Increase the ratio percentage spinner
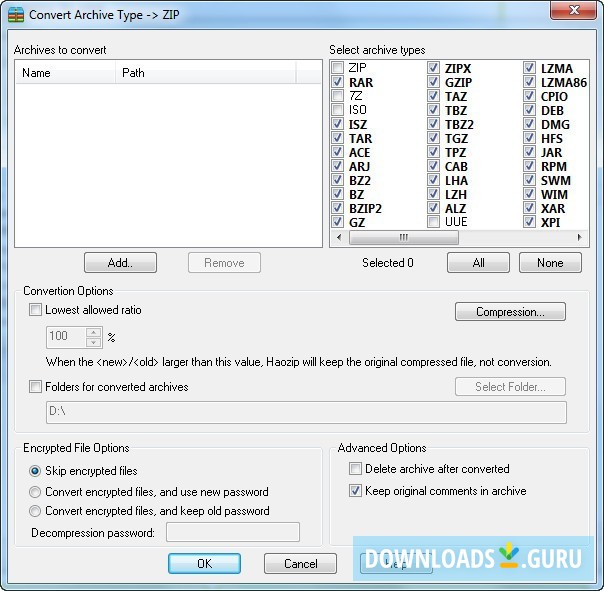 point(94,332)
